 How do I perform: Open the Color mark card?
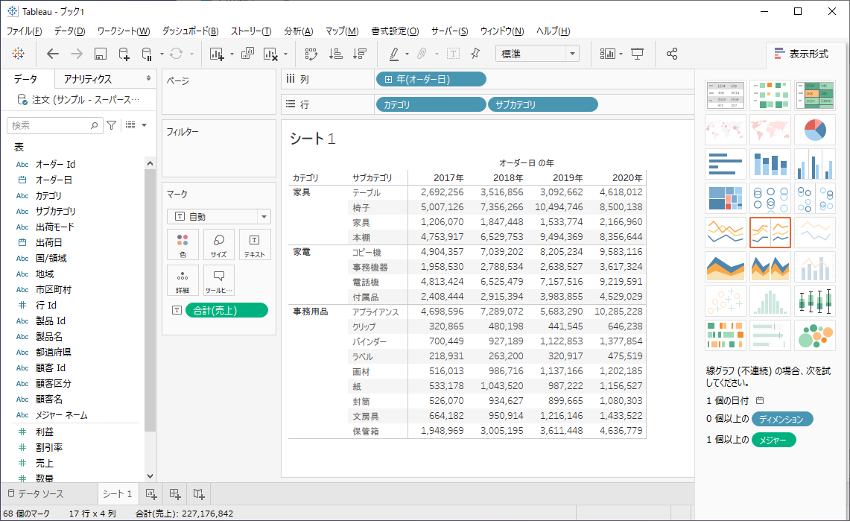point(183,244)
